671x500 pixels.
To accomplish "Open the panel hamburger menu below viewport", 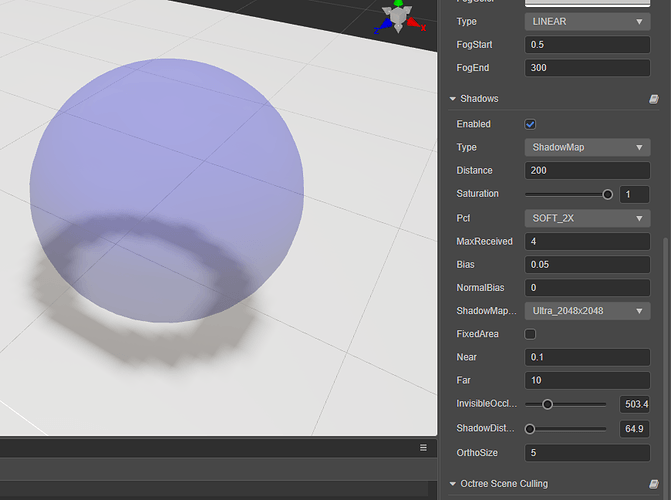I will click(x=423, y=447).
